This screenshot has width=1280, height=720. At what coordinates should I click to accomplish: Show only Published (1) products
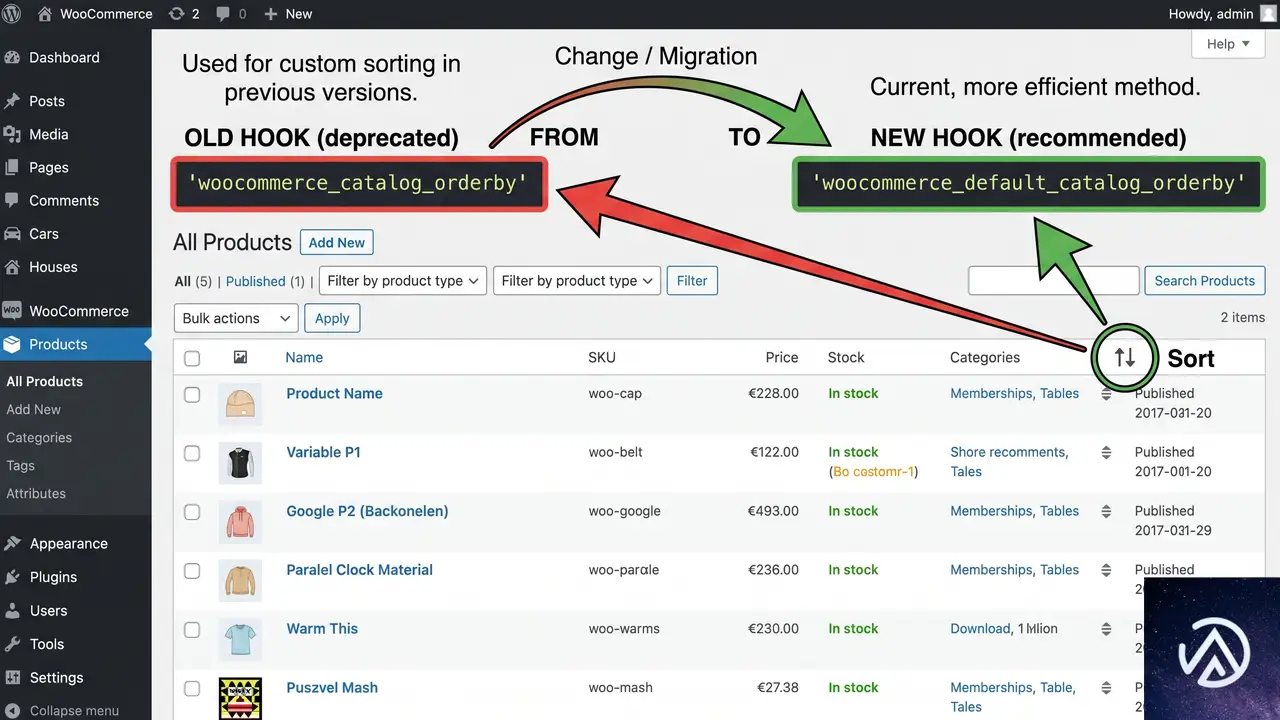click(265, 281)
